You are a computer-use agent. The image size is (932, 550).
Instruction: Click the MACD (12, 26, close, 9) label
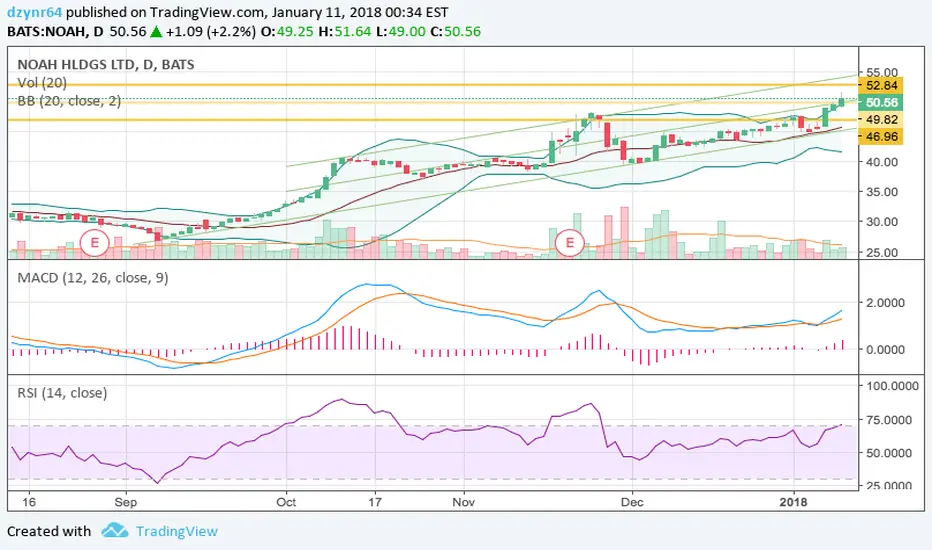coord(93,278)
